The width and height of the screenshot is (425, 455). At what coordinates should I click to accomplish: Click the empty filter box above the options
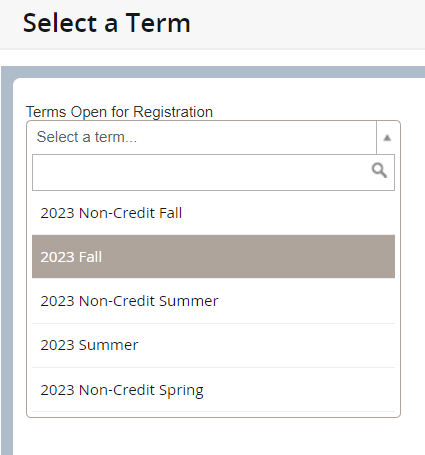pos(213,172)
